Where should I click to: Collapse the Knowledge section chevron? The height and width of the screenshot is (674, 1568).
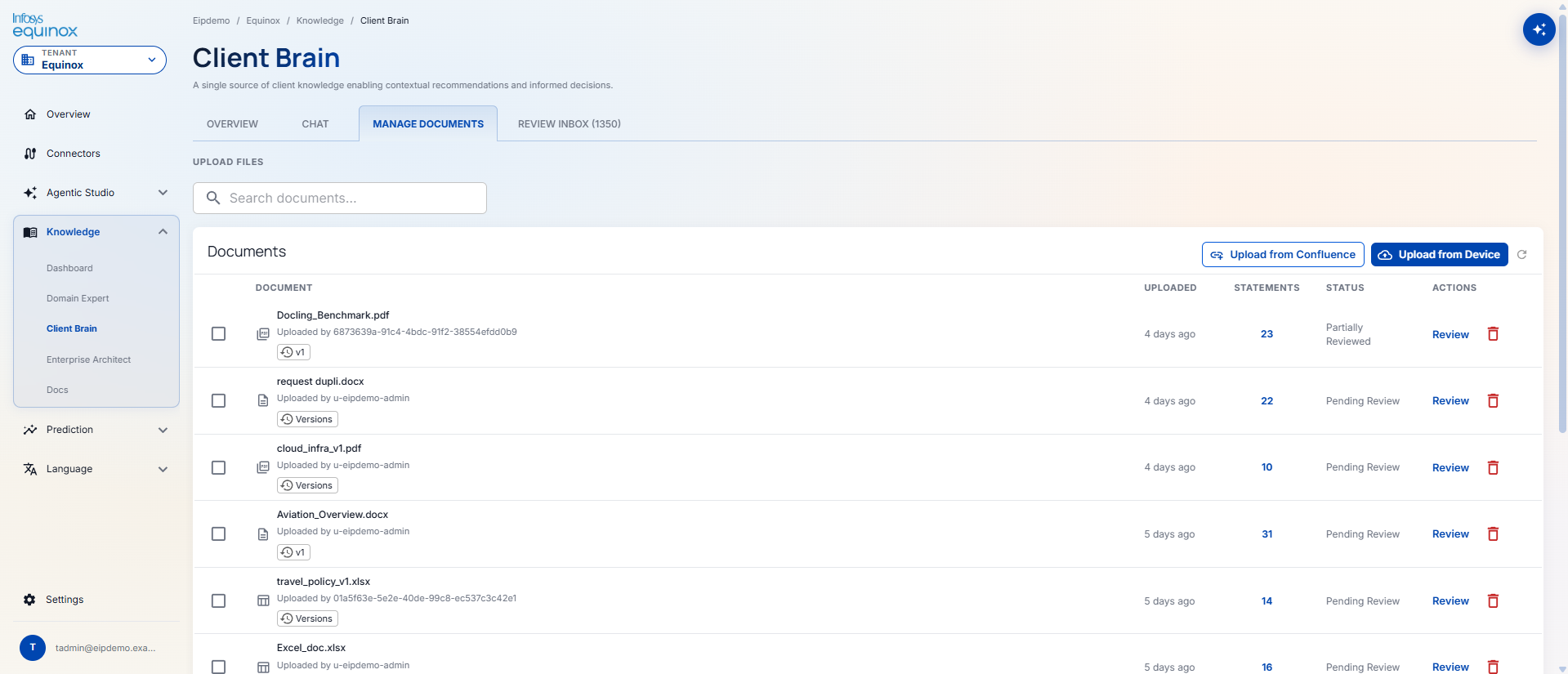(163, 232)
